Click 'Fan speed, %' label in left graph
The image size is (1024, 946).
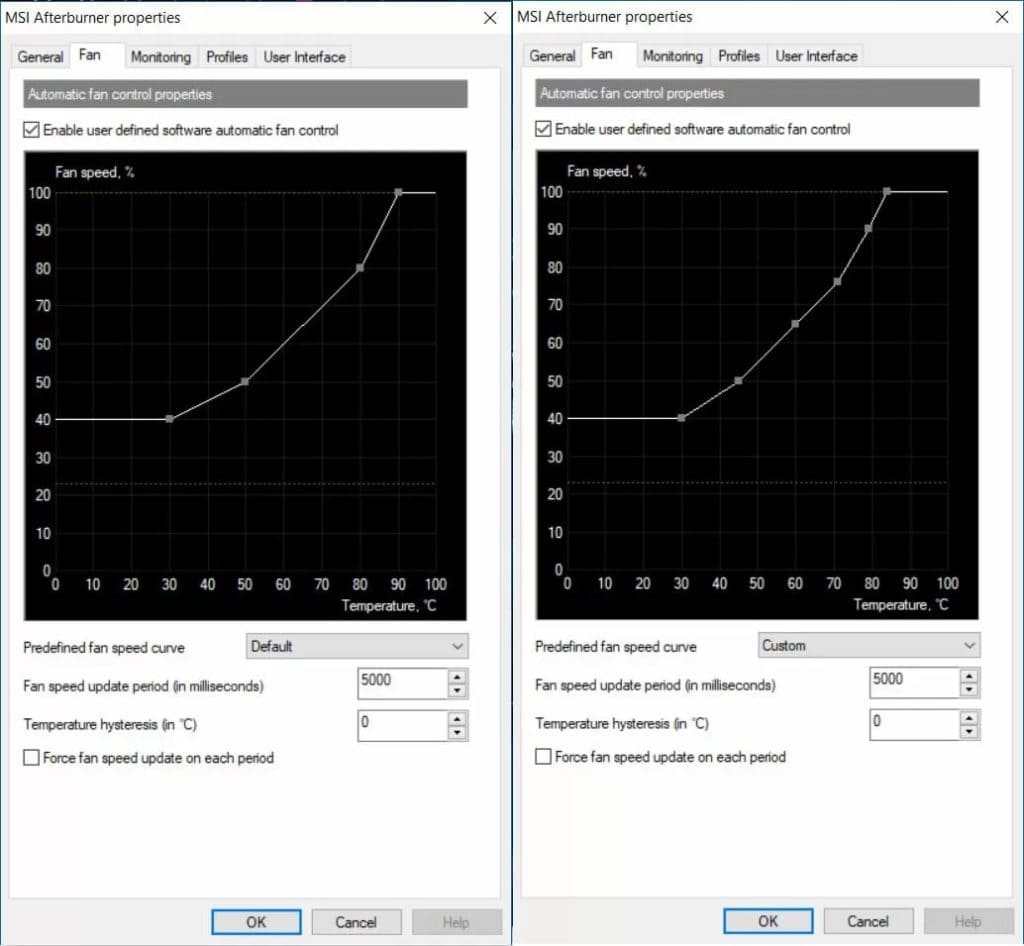(95, 172)
